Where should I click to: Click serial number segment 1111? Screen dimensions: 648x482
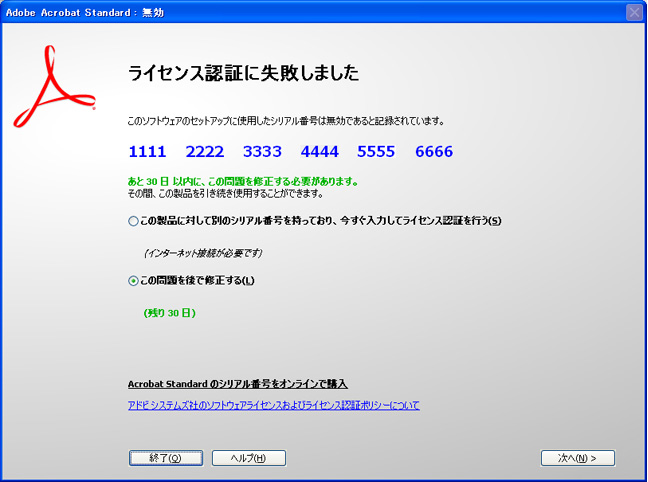[148, 152]
